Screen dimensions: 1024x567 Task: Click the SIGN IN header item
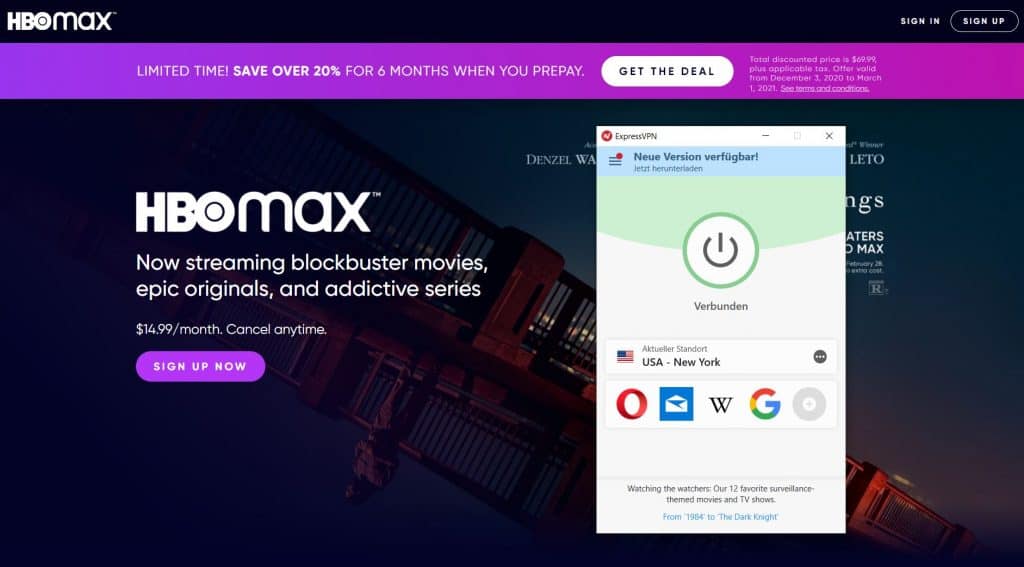coord(920,21)
